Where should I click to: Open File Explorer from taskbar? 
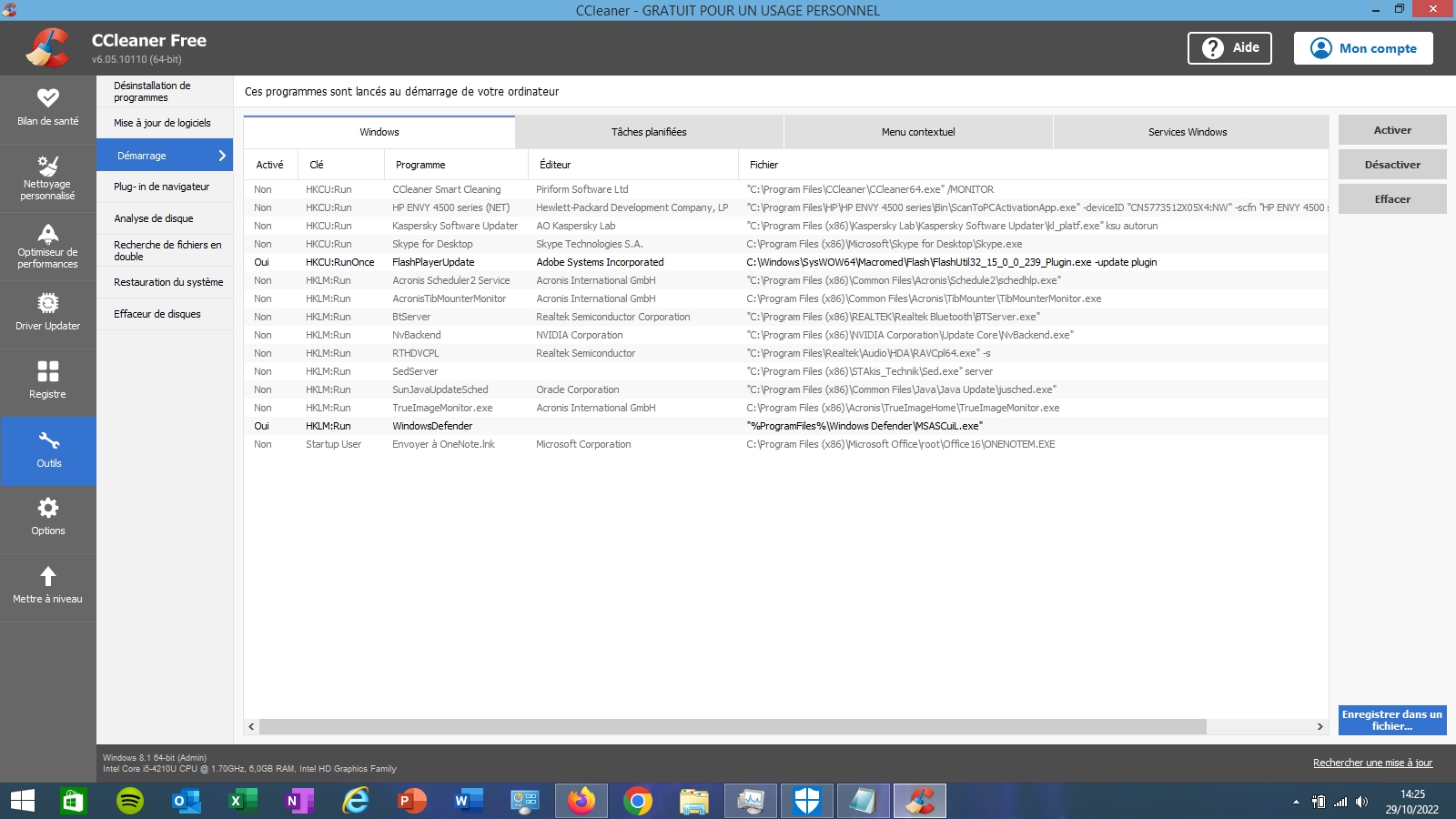tap(694, 801)
